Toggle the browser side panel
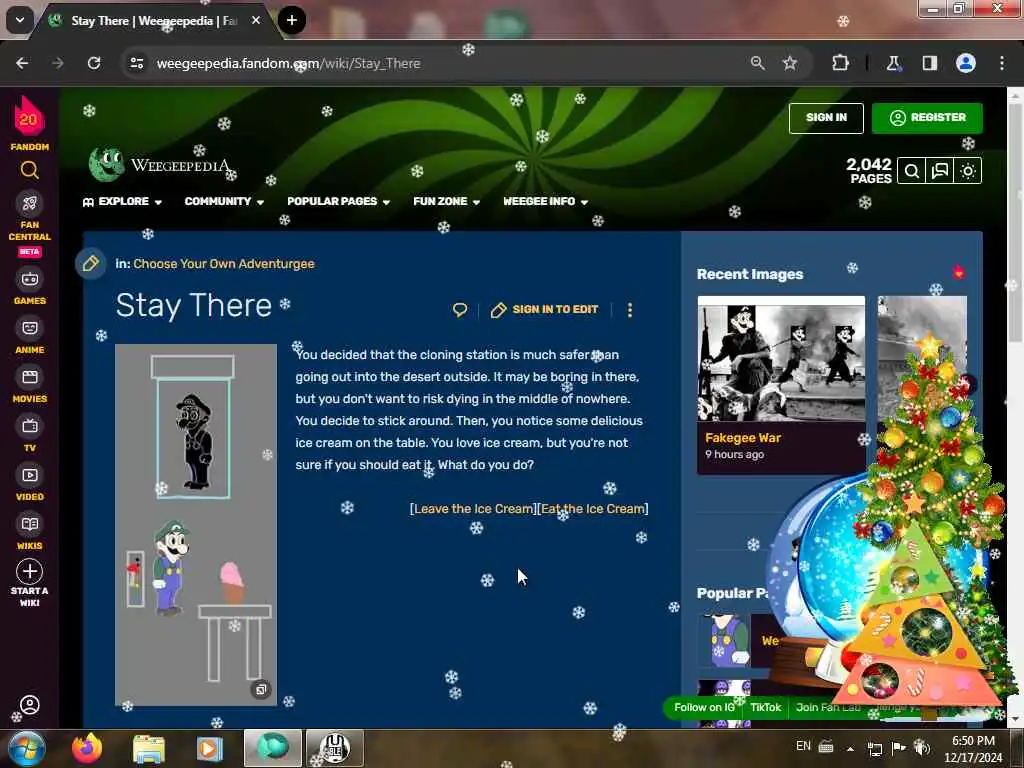The height and width of the screenshot is (768, 1024). point(929,63)
